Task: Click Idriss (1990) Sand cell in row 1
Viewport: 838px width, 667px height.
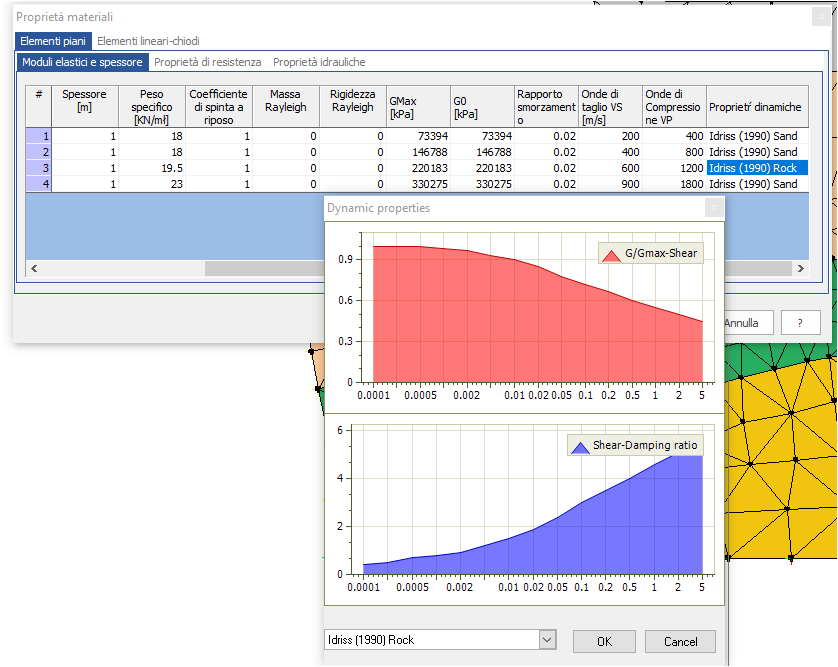Action: (757, 136)
